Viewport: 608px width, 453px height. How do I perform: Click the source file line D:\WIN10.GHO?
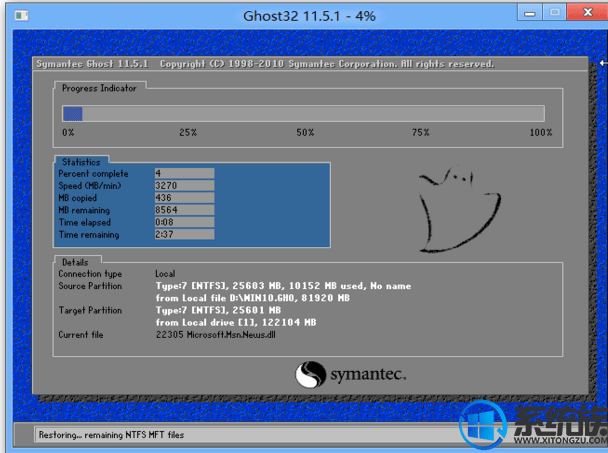coord(252,298)
